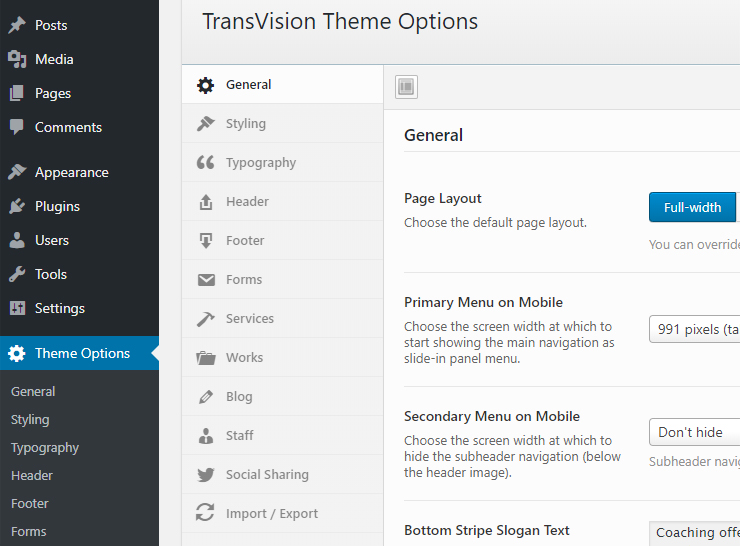The height and width of the screenshot is (546, 740).
Task: Select the Header options tab
Action: 282,202
